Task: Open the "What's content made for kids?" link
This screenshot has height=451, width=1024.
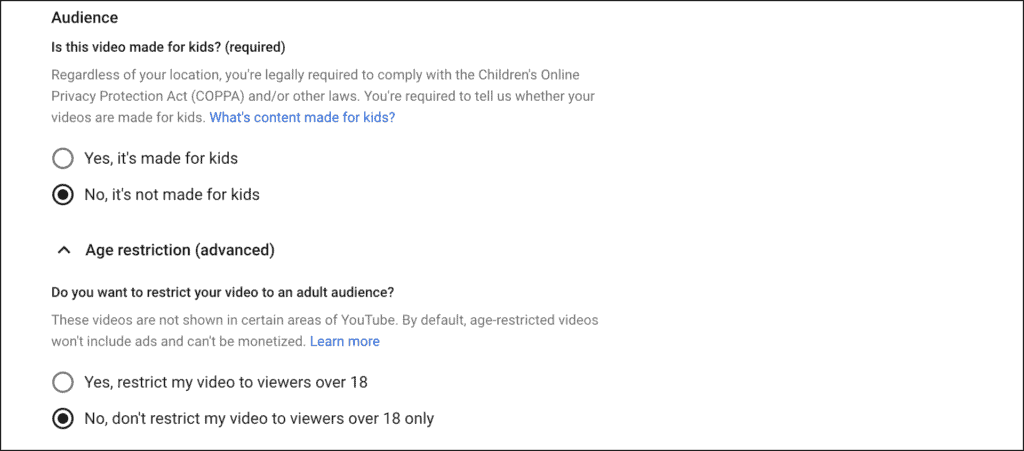Action: [x=302, y=117]
